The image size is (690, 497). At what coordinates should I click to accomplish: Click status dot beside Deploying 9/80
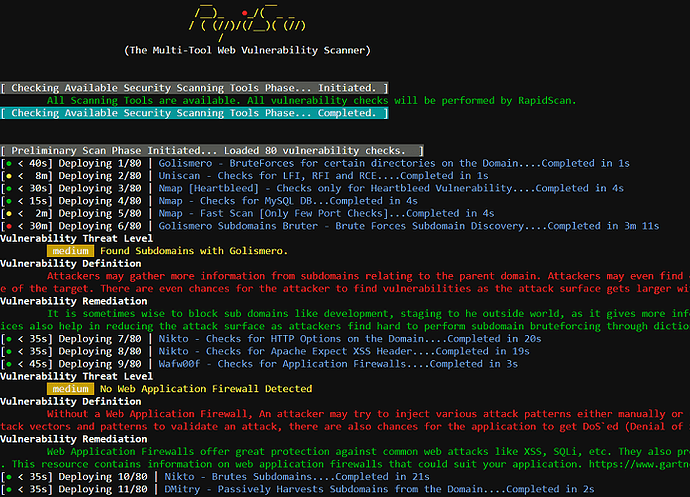[x=10, y=364]
